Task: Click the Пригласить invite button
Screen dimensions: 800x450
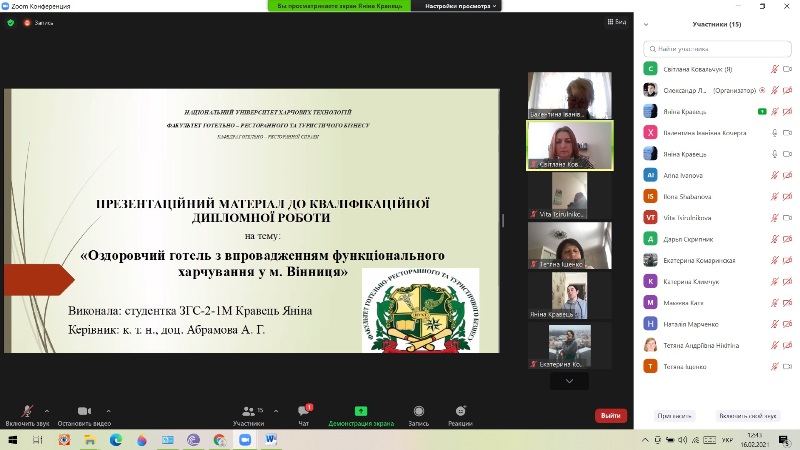Action: (674, 416)
